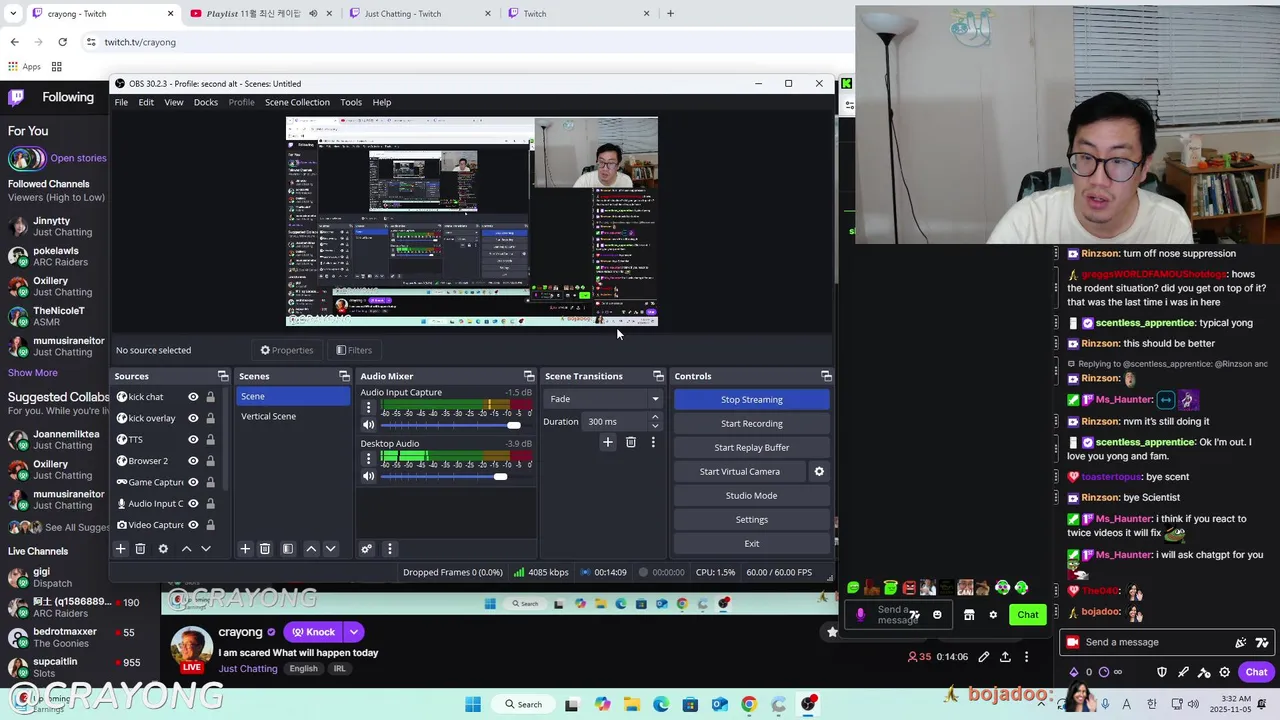Open the View menu in OBS
1280x720 pixels.
click(173, 102)
